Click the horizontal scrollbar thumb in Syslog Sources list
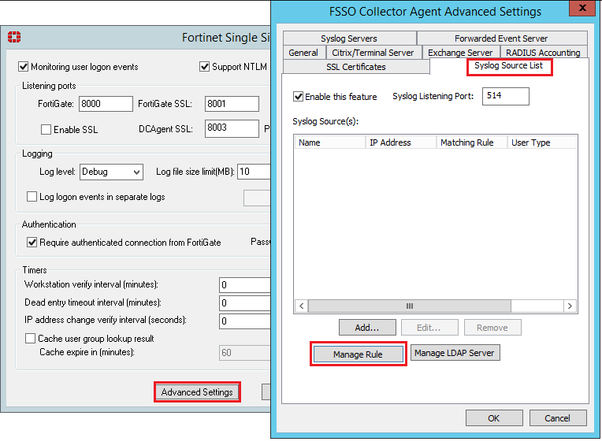This screenshot has width=602, height=441. [x=410, y=306]
